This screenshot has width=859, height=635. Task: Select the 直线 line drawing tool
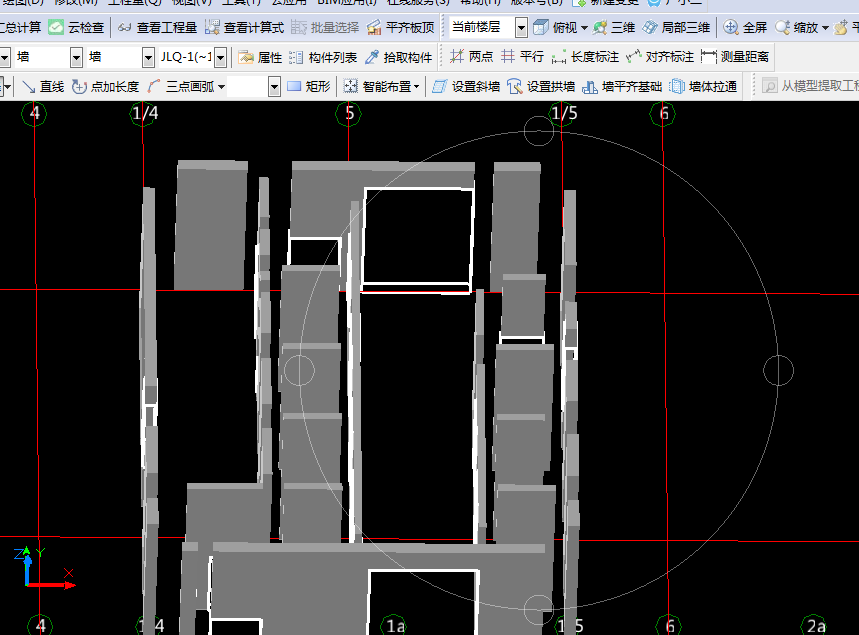pos(43,87)
